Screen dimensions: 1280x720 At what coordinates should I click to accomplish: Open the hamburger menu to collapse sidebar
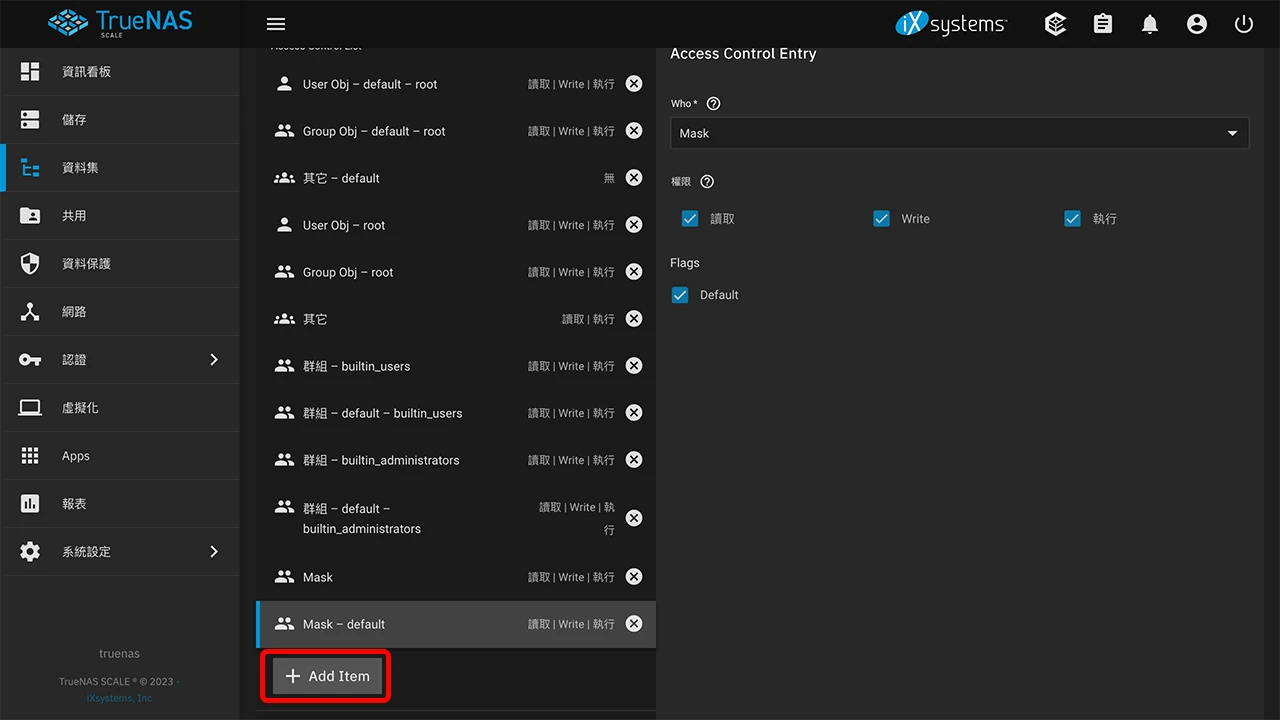[x=276, y=24]
